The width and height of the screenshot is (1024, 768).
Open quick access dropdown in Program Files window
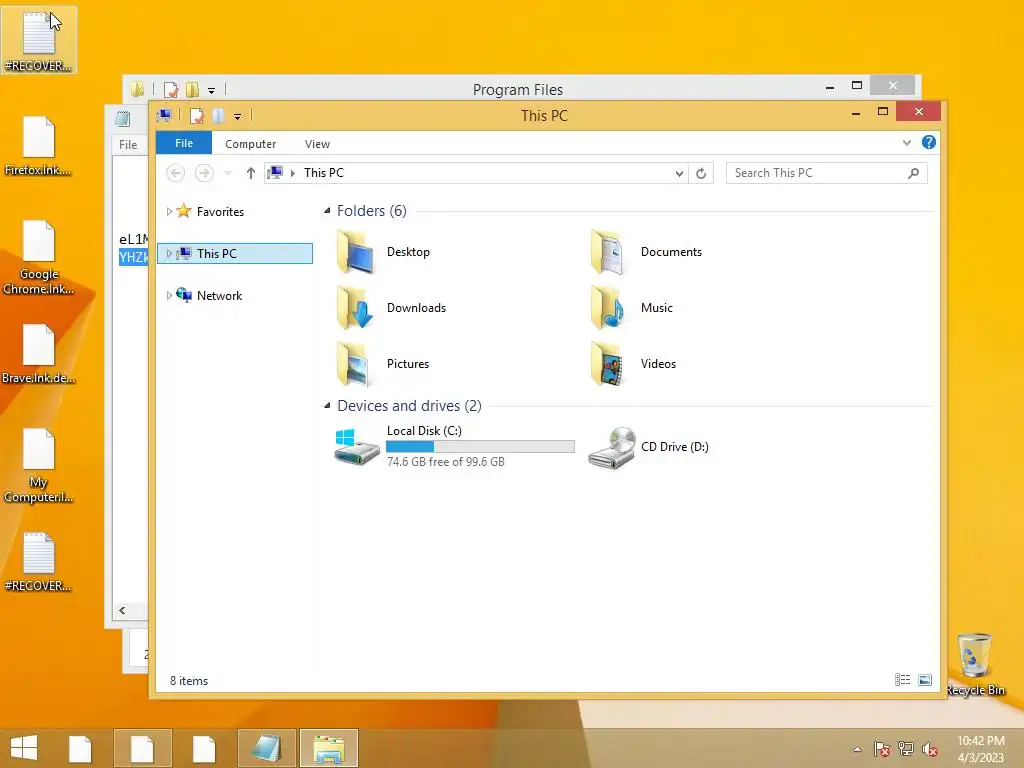point(212,90)
